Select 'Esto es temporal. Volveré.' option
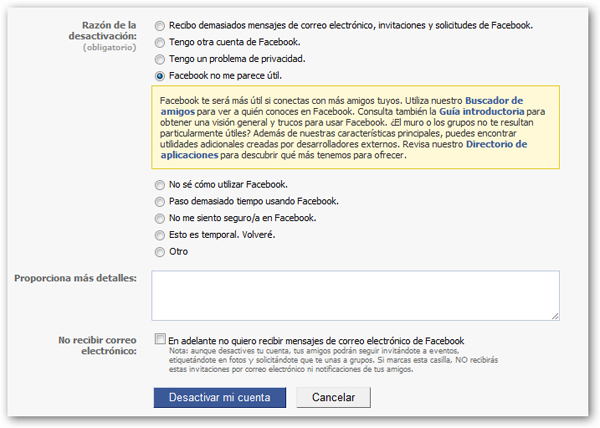 point(160,235)
